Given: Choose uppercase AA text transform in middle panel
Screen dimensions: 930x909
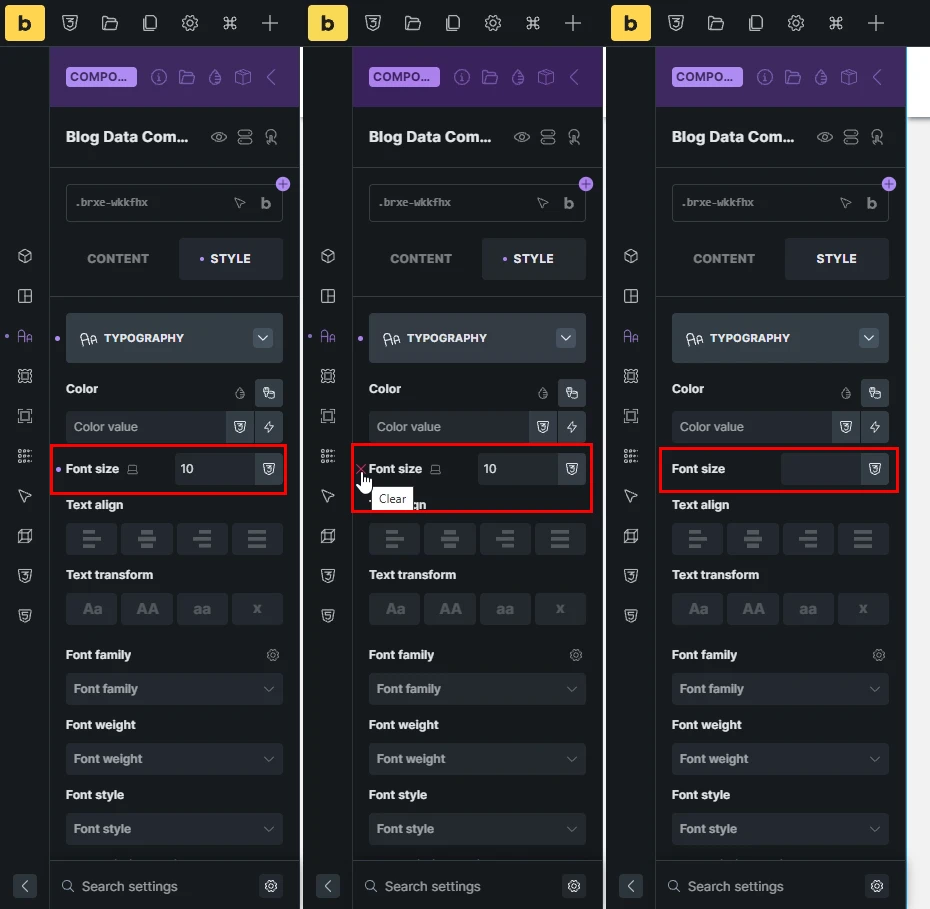Looking at the screenshot, I should [x=450, y=609].
